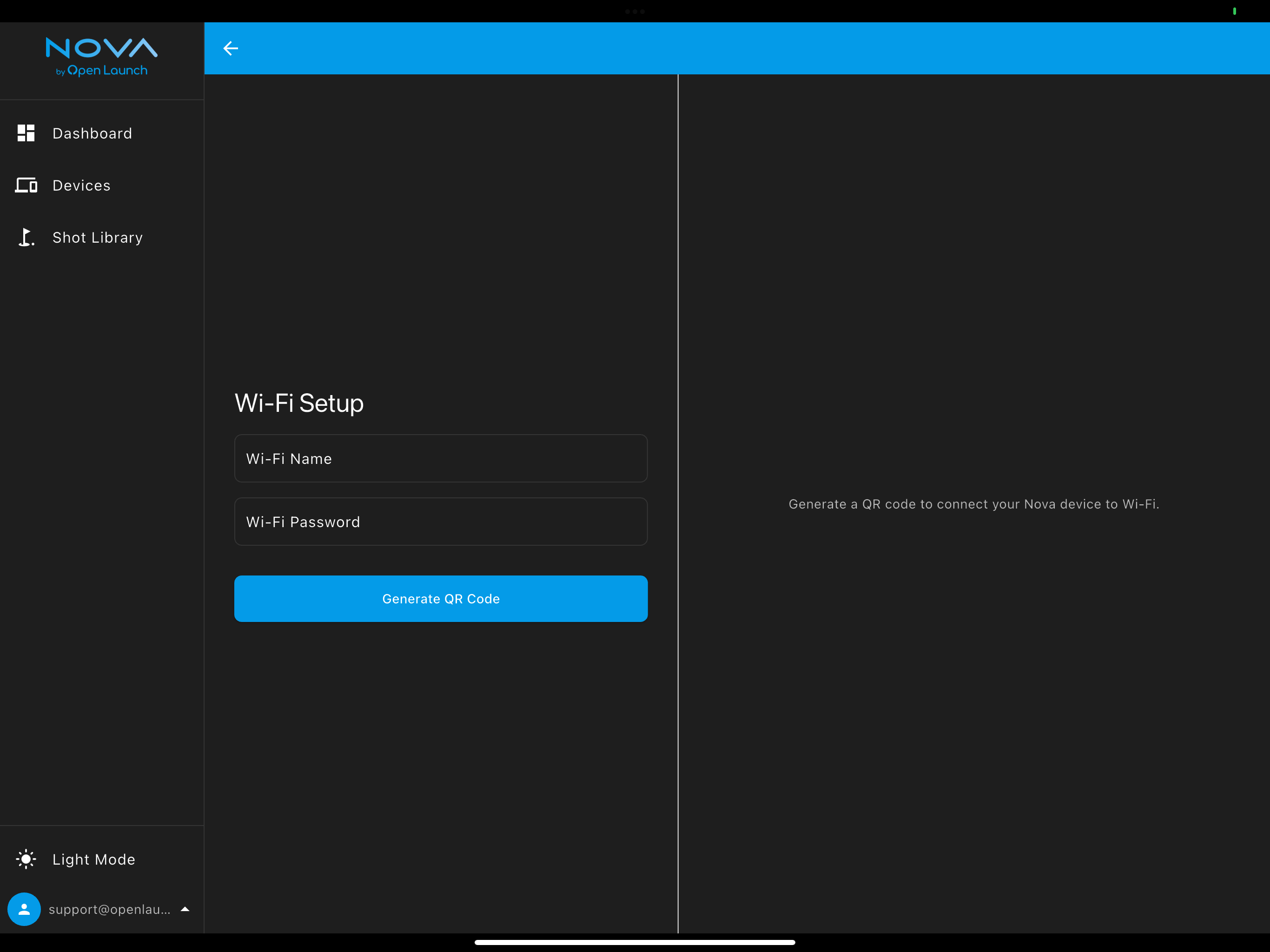Screen dimensions: 1270x952
Task: Click the Wi-Fi Setup heading
Action: coord(299,403)
